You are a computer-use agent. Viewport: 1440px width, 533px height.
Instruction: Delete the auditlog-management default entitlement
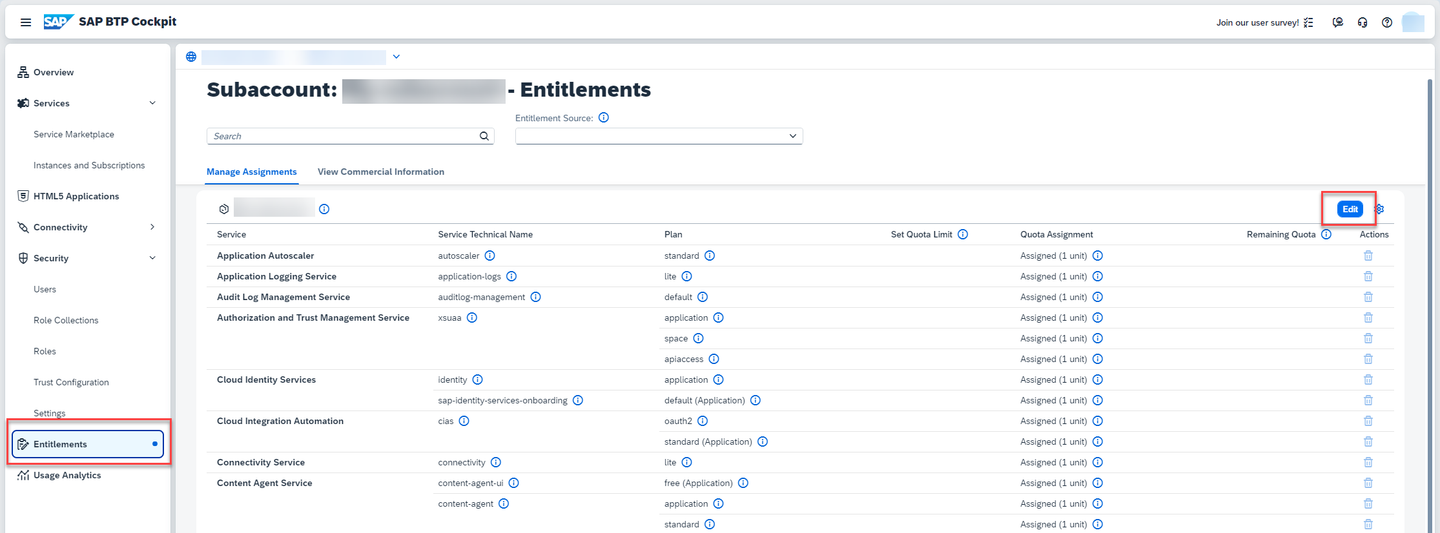[x=1368, y=297]
